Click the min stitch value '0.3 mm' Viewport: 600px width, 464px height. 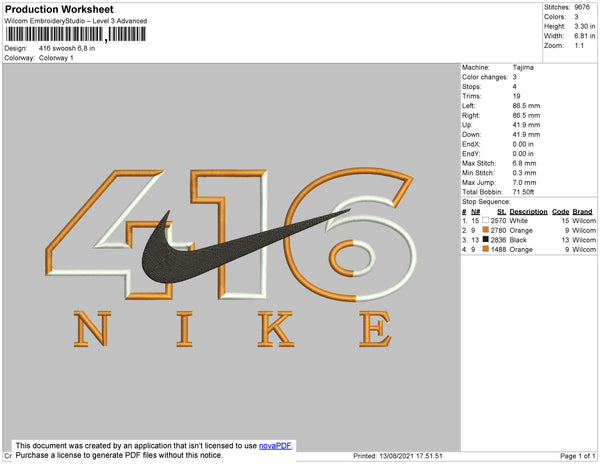pyautogui.click(x=524, y=173)
